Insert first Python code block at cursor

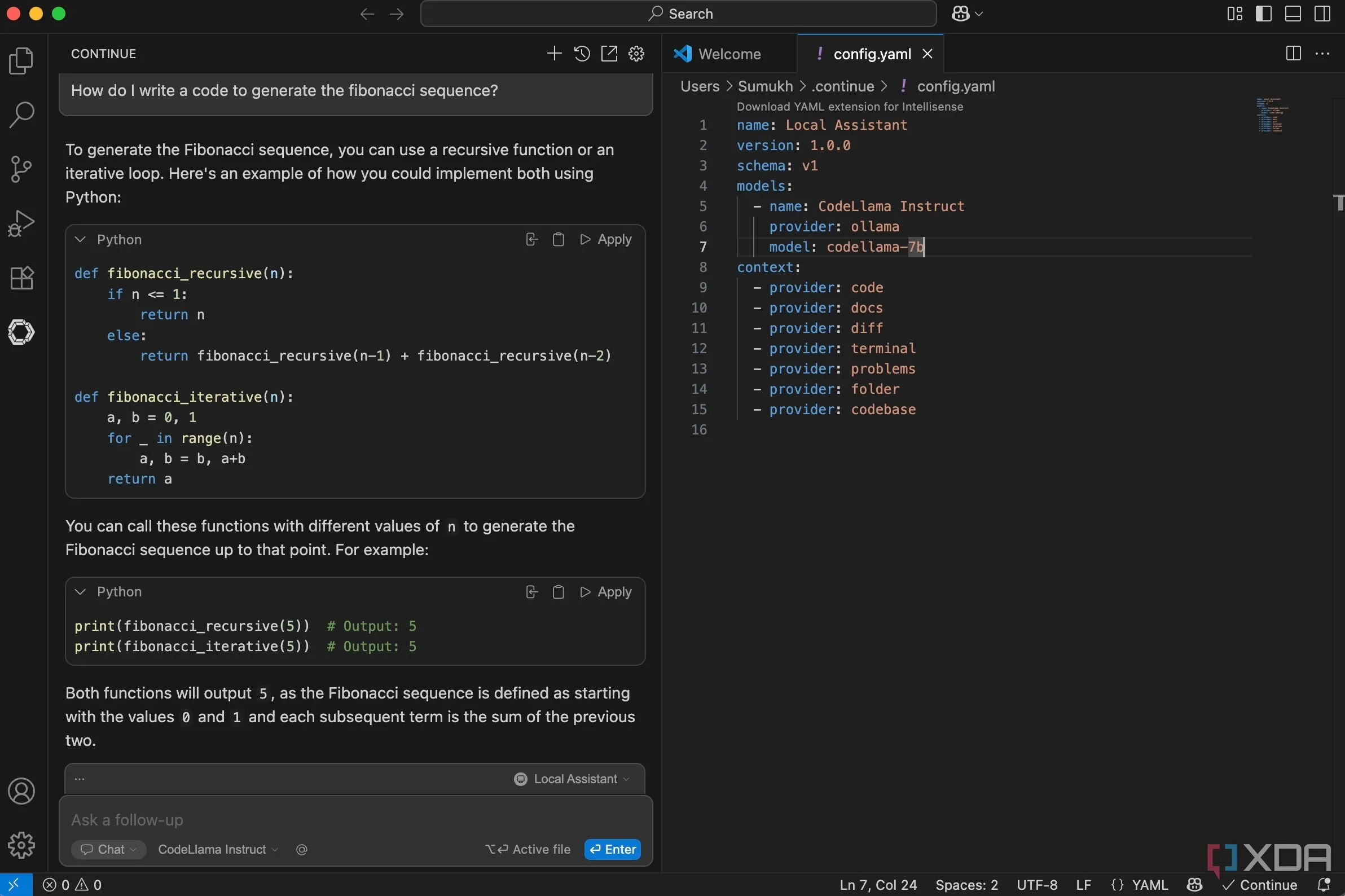click(531, 239)
